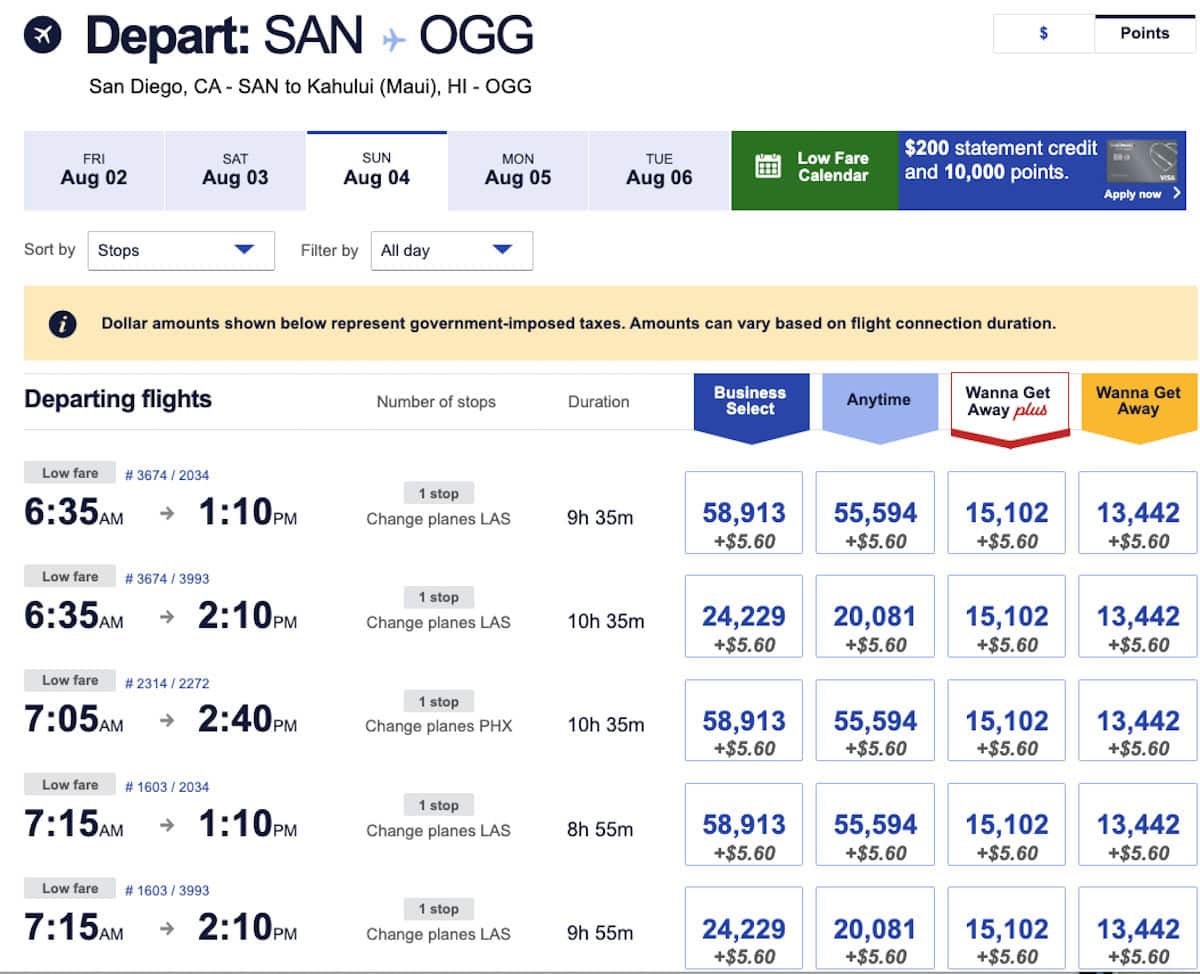This screenshot has height=974, width=1200.
Task: Click the Duration column label
Action: pos(599,402)
